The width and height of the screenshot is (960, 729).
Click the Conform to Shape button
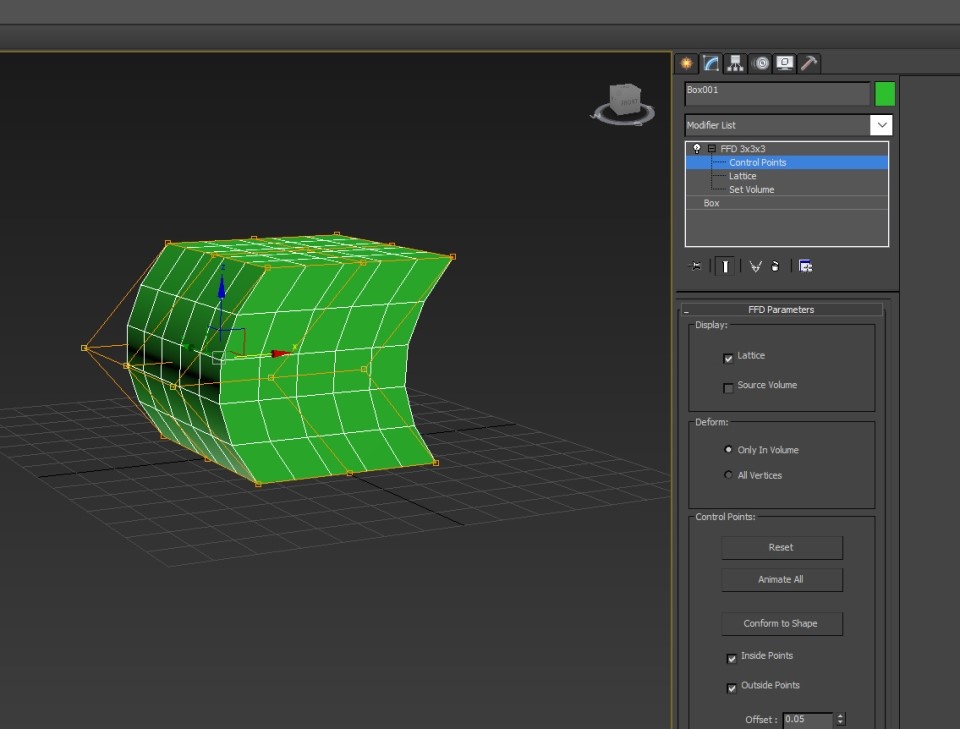click(781, 624)
